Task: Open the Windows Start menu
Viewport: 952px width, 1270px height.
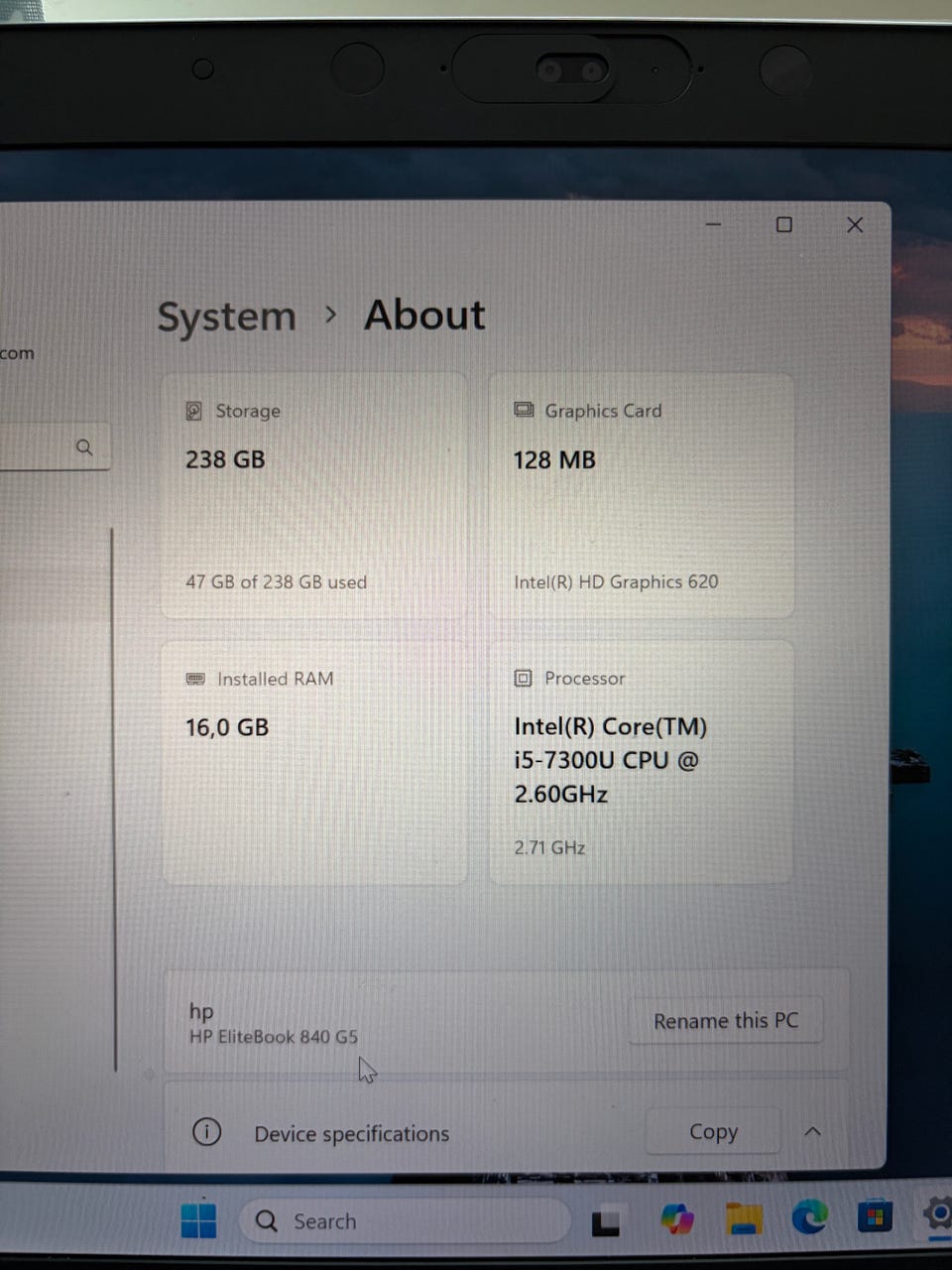Action: tap(198, 1220)
